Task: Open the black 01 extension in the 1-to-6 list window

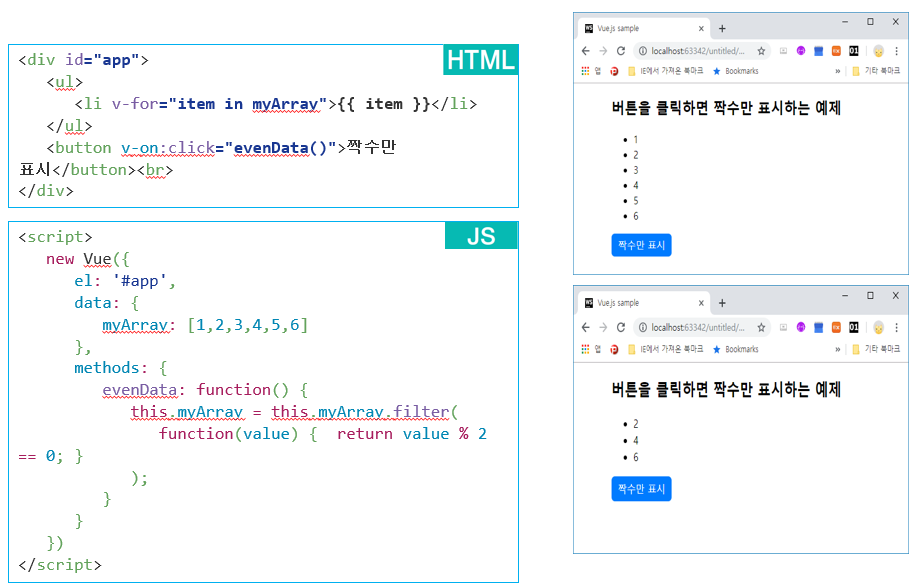Action: pyautogui.click(x=853, y=51)
